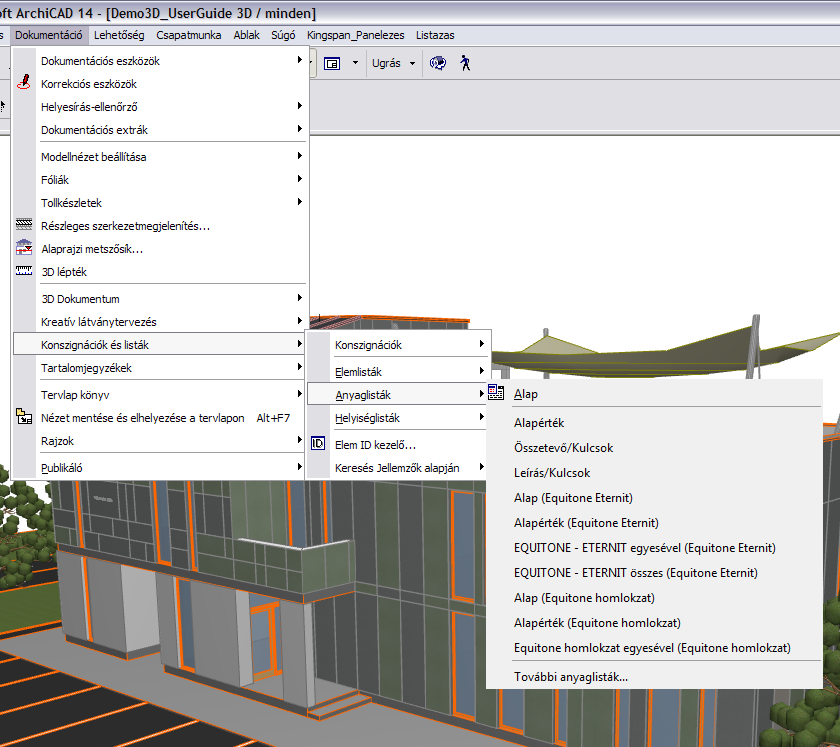
Task: Expand Tartalomjegyzékek submenu arrow
Action: (x=300, y=367)
